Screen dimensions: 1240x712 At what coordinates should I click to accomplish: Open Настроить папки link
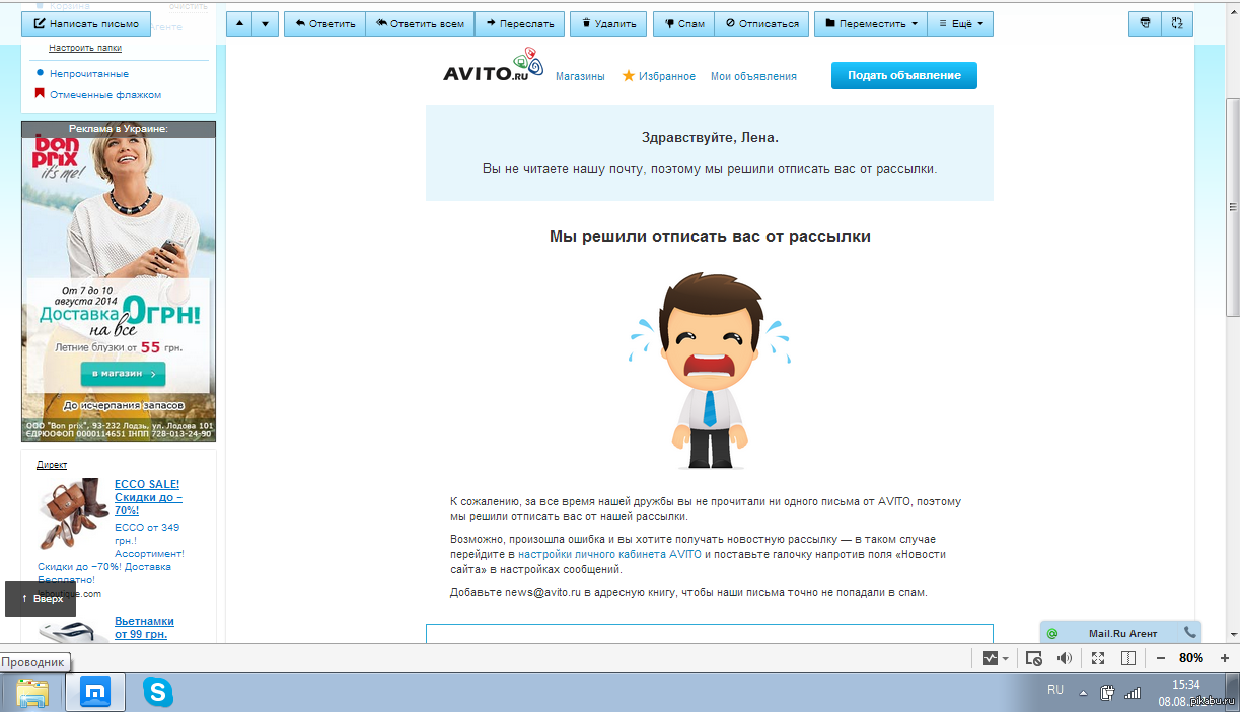(86, 48)
